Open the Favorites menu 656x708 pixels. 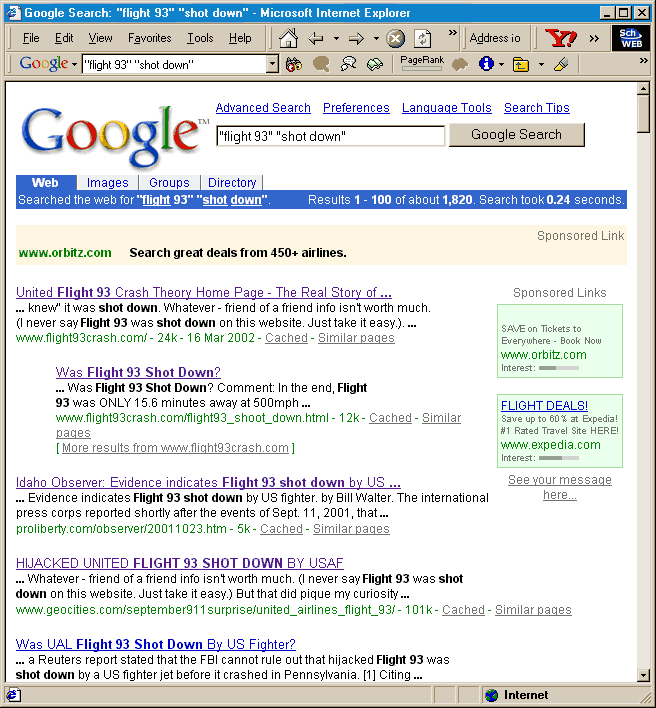tap(149, 38)
